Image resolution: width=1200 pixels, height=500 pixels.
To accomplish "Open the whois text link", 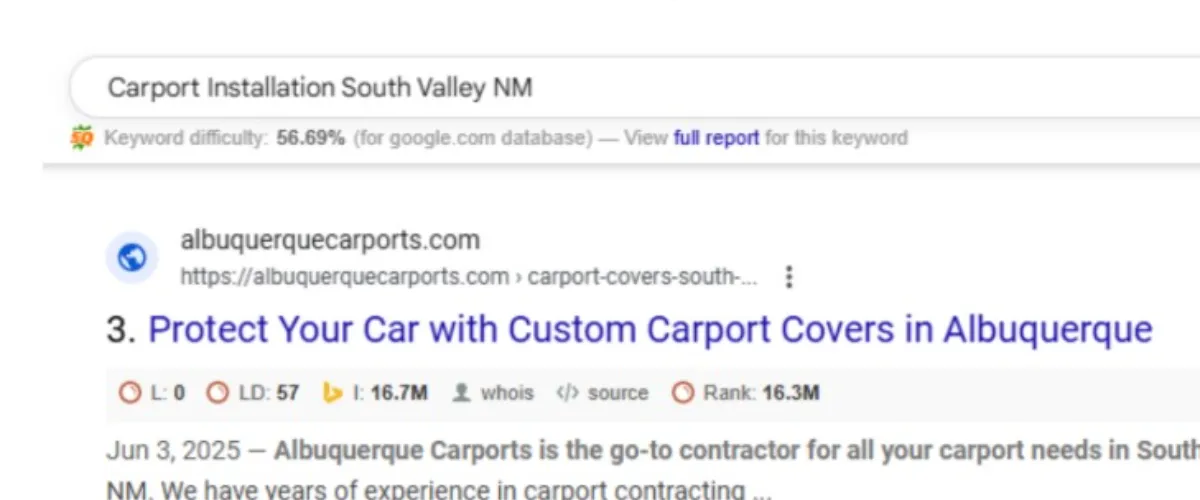I will [507, 393].
